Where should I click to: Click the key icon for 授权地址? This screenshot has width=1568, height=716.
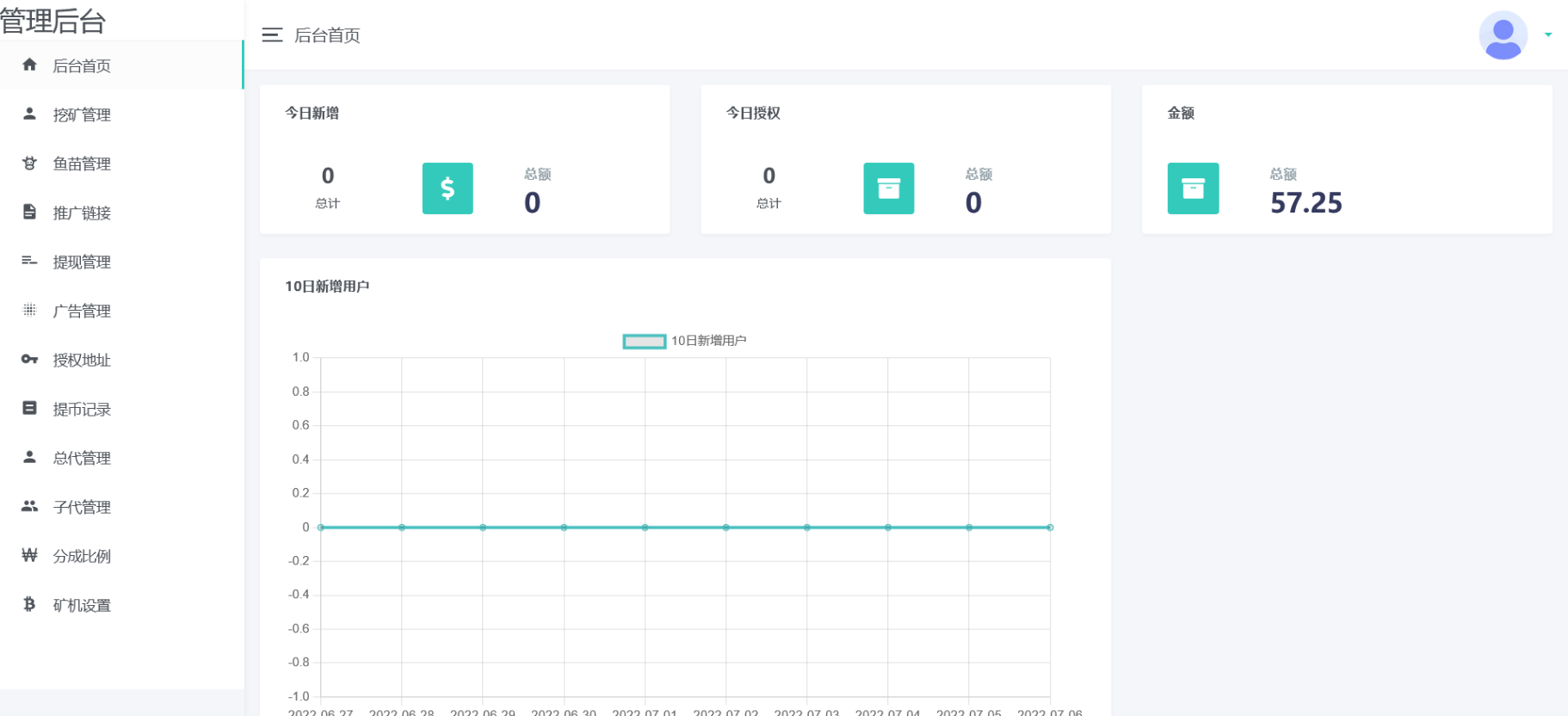(29, 359)
